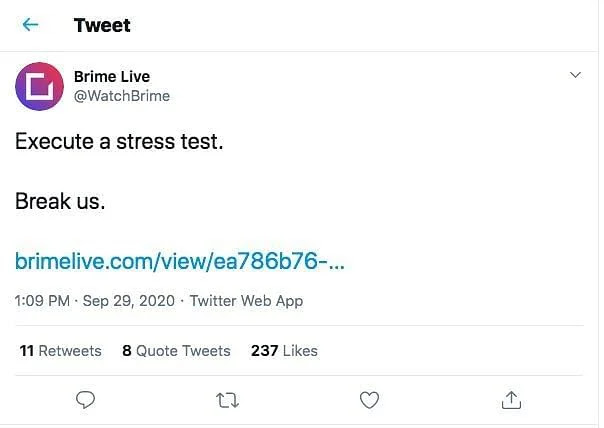The width and height of the screenshot is (604, 428).
Task: Click the Tweet header title
Action: [102, 25]
